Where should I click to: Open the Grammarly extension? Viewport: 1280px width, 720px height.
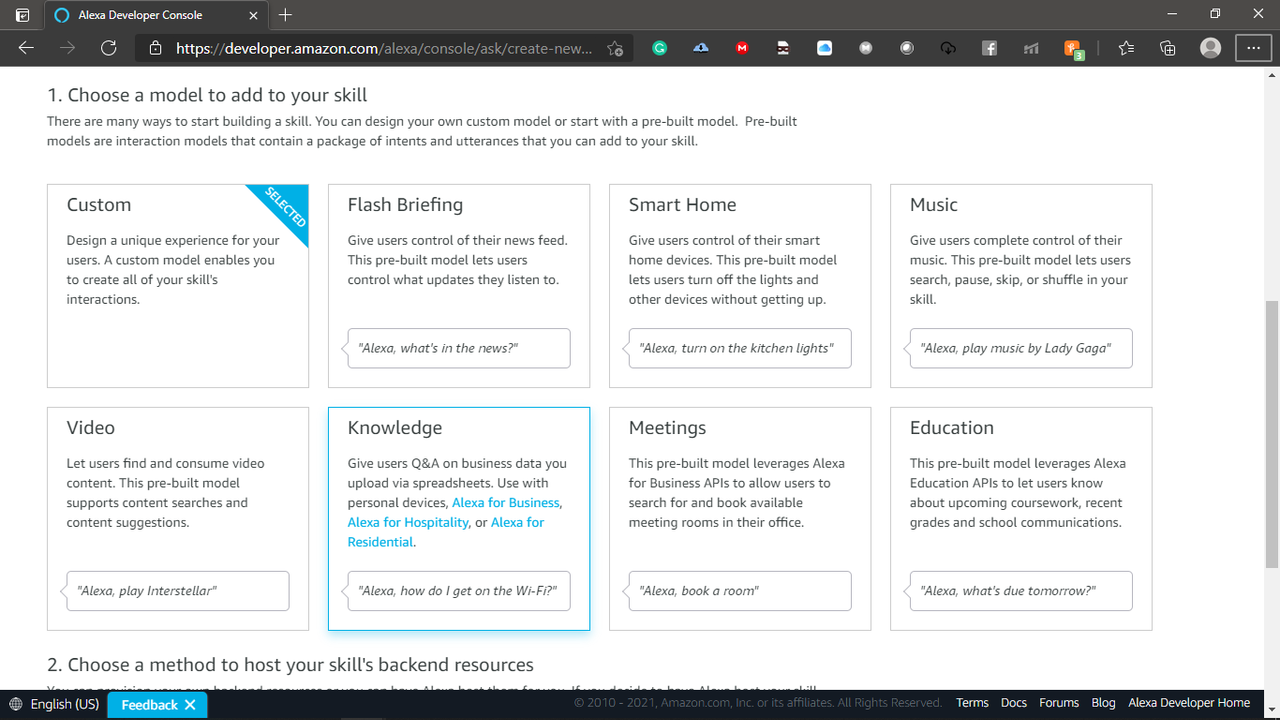659,48
